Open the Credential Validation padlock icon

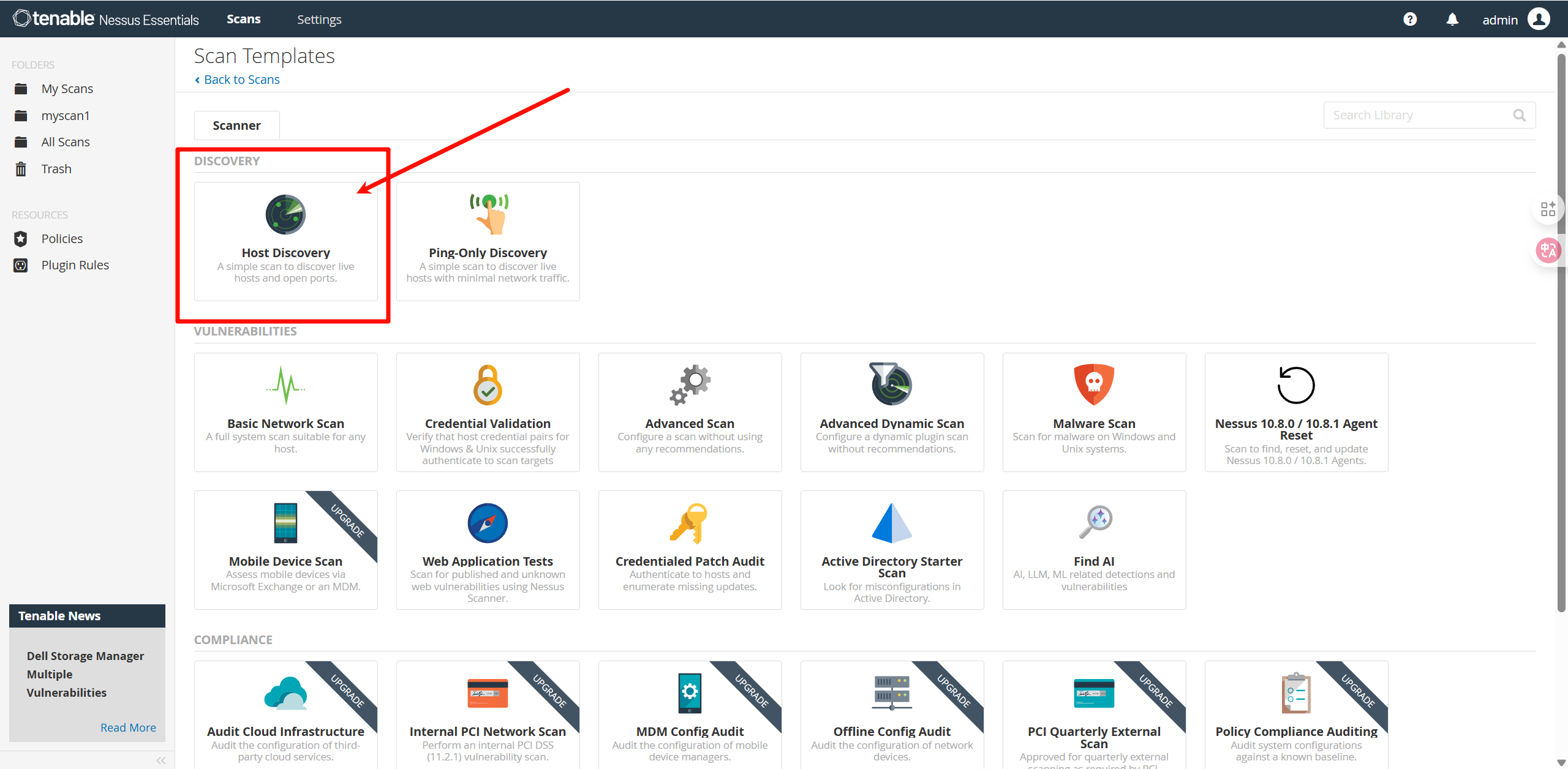coord(488,385)
